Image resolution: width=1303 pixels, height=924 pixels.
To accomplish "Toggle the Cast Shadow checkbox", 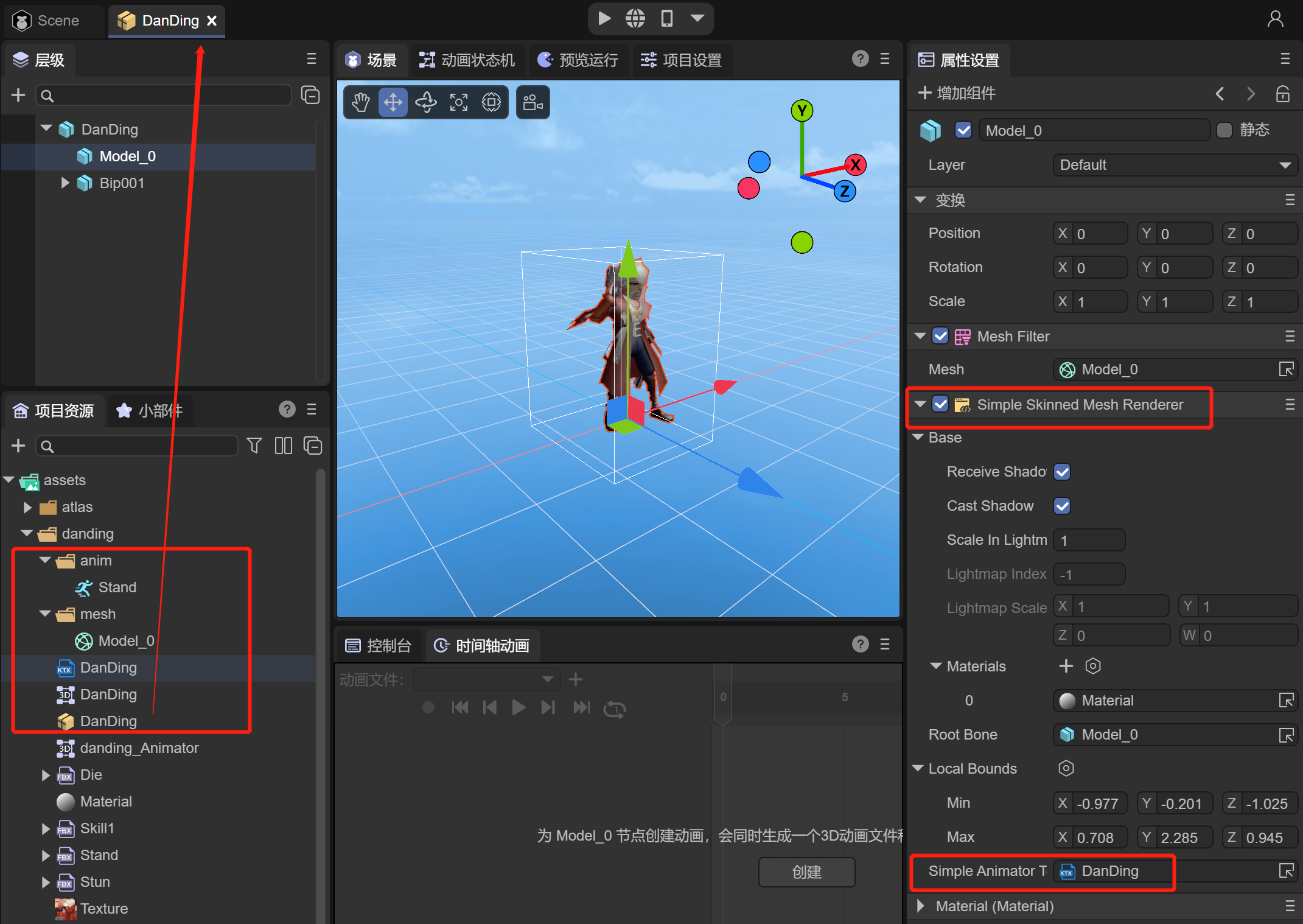I will click(1062, 506).
